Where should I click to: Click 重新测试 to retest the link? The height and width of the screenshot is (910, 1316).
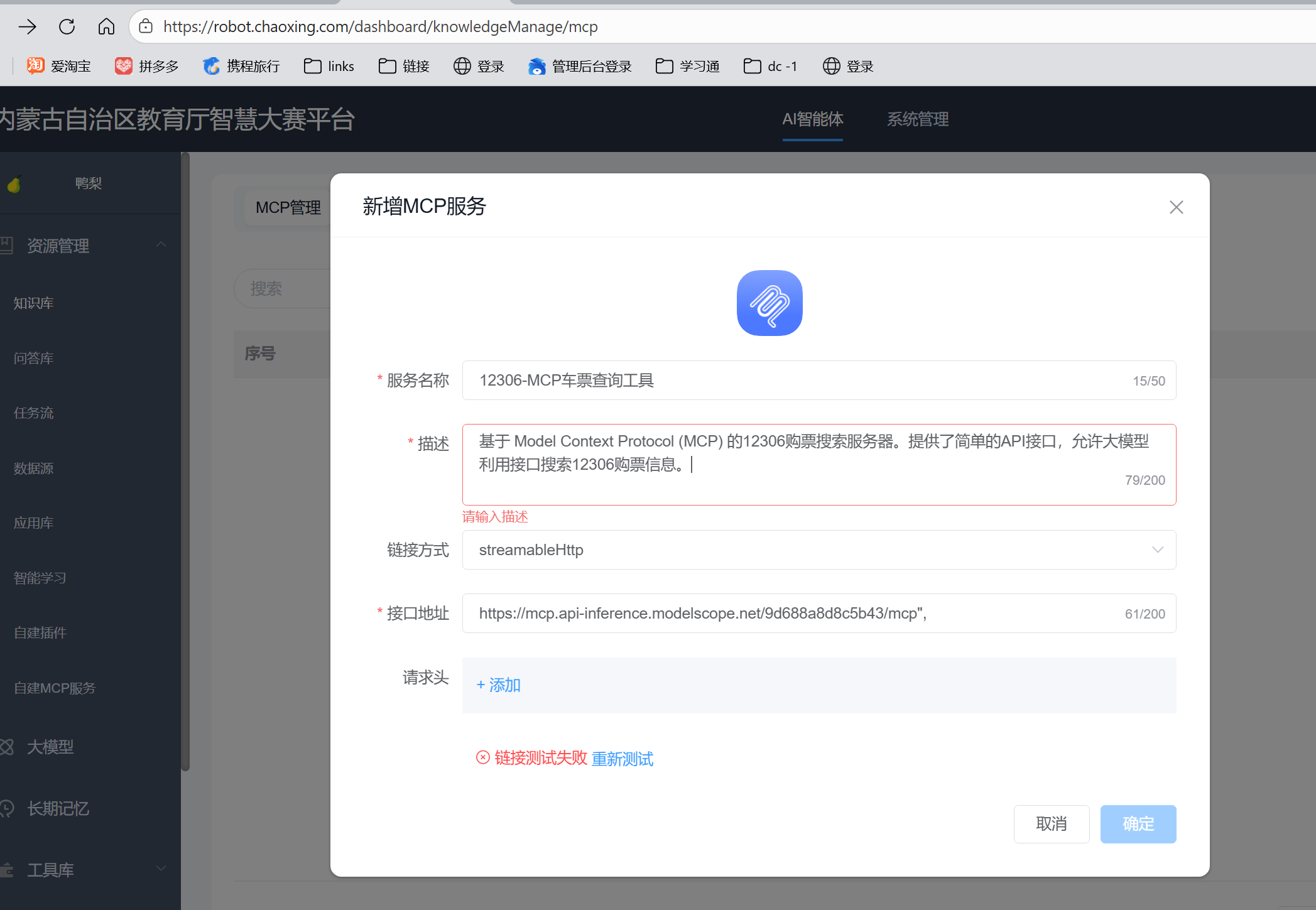[x=622, y=759]
